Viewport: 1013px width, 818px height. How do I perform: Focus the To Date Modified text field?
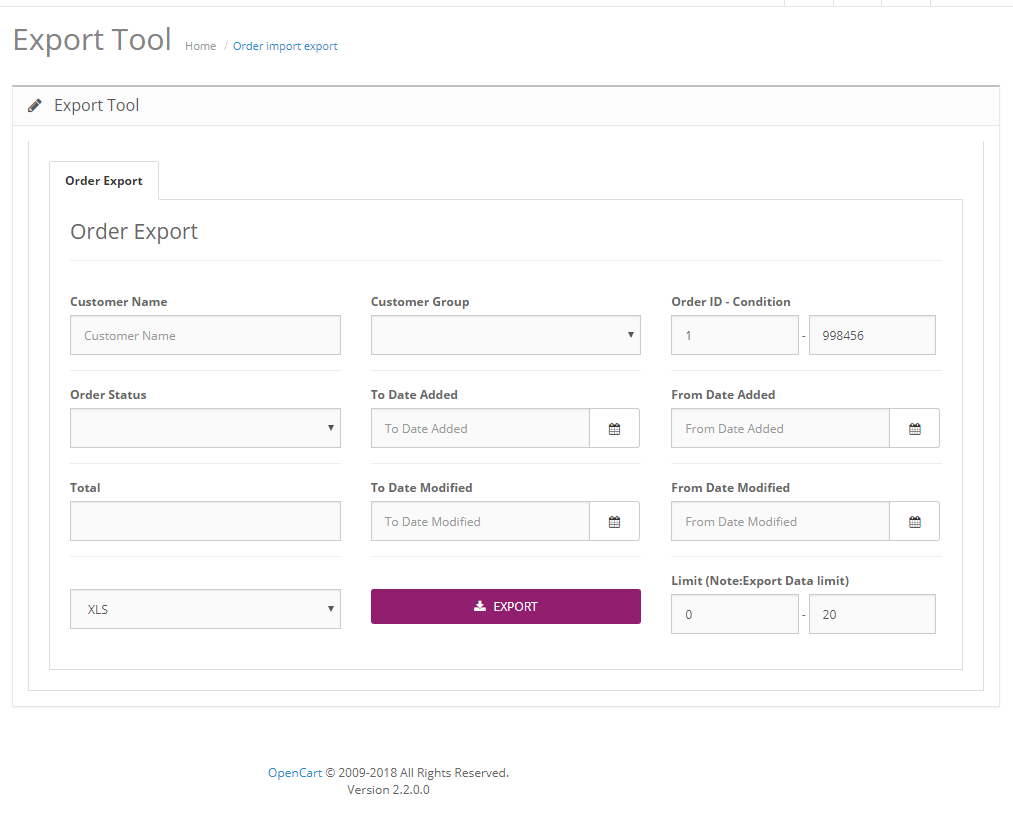pyautogui.click(x=480, y=521)
